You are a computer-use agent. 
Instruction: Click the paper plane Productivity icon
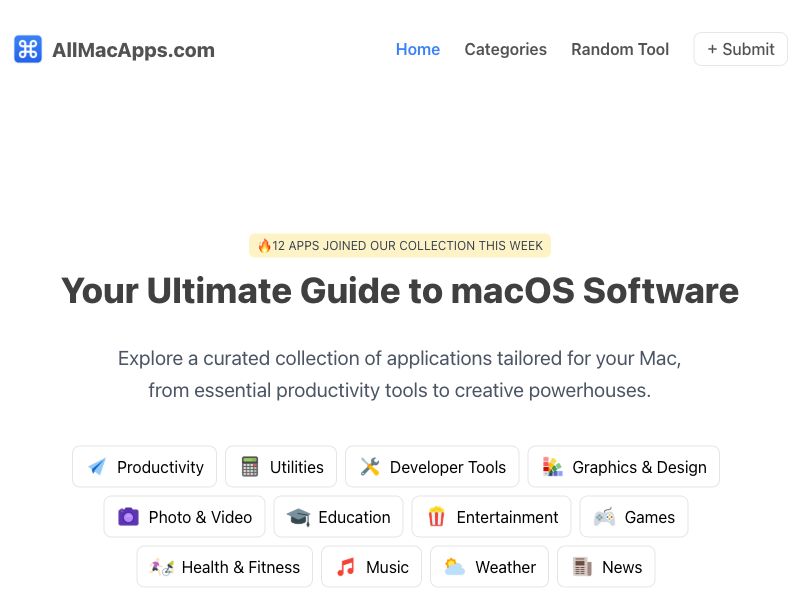[x=97, y=466]
